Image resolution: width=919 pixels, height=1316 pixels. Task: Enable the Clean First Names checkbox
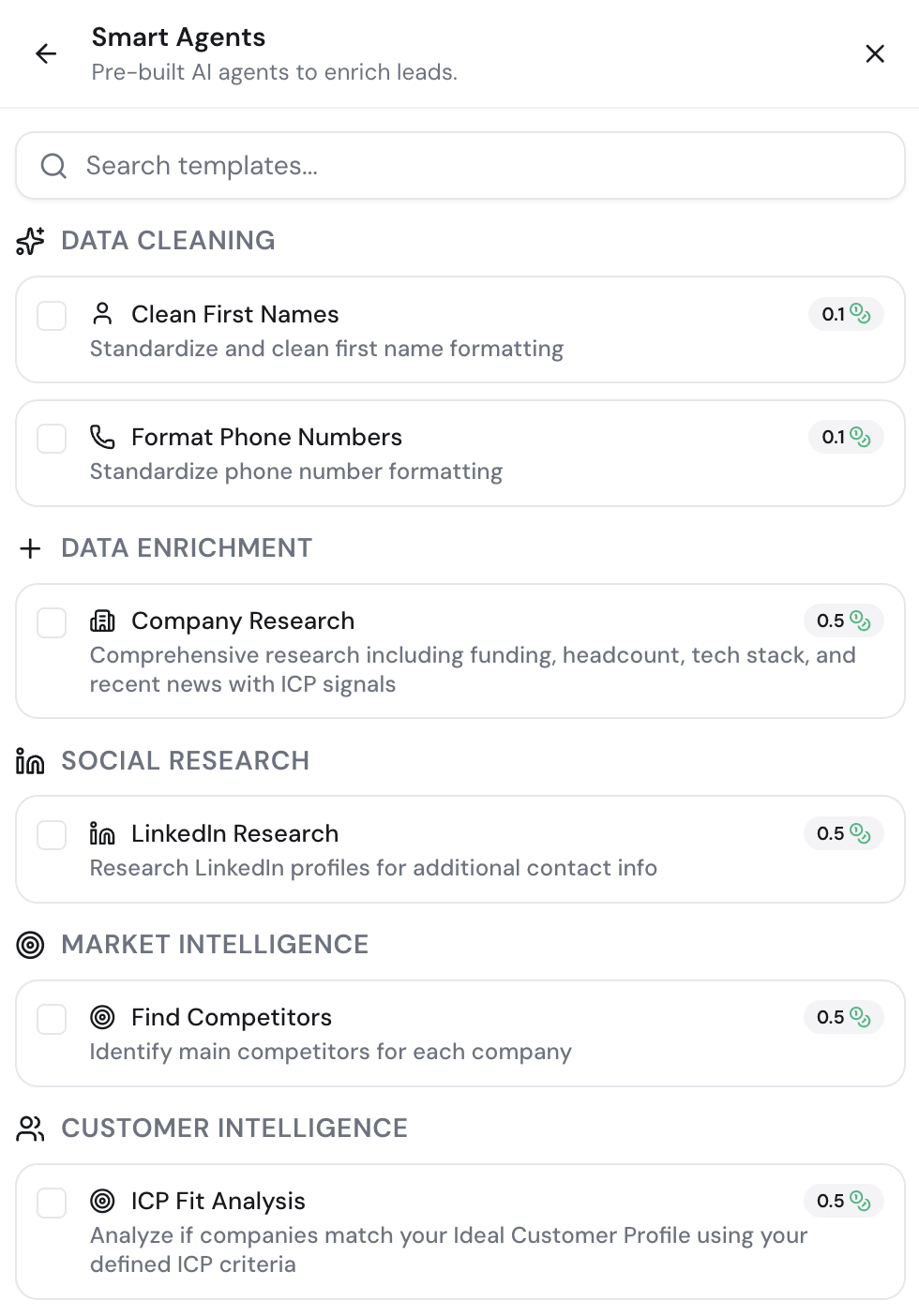(x=52, y=316)
